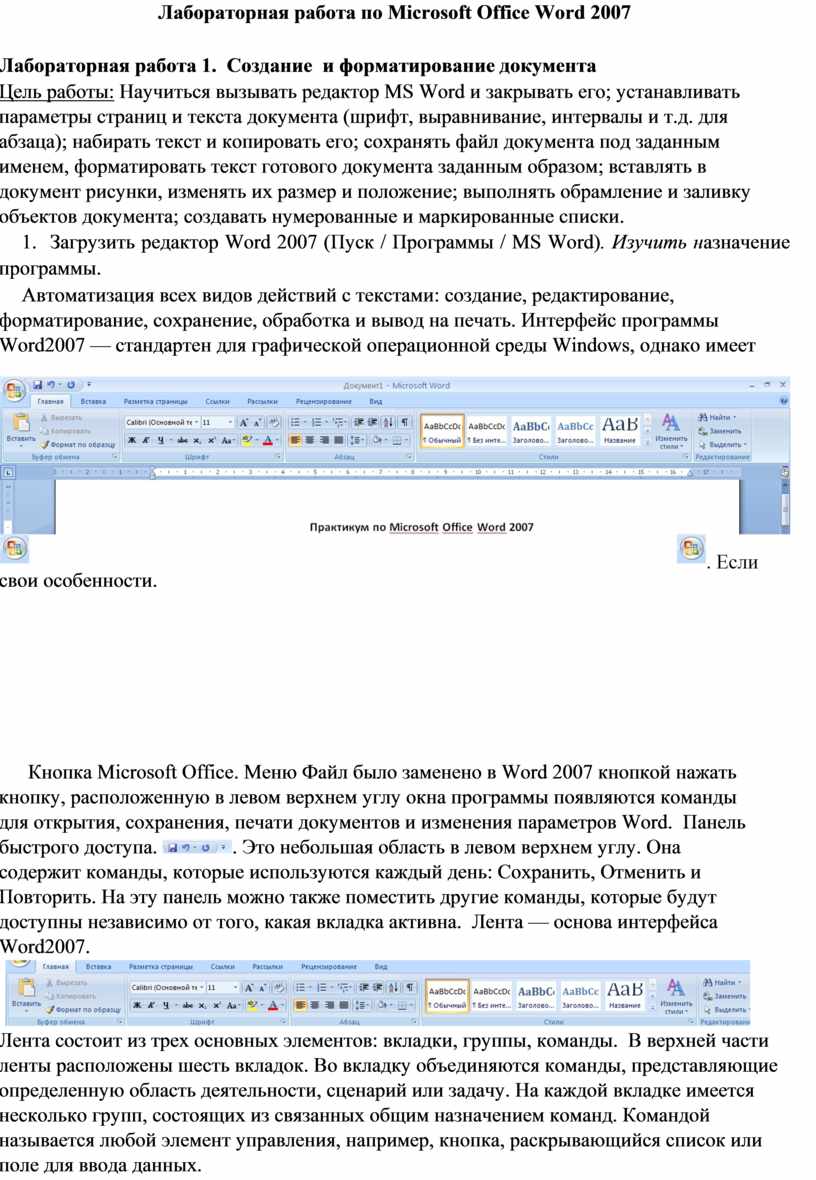Toggle Underline (Ч) in the upper ribbon
Screen dimensions: 816x1180
click(160, 440)
